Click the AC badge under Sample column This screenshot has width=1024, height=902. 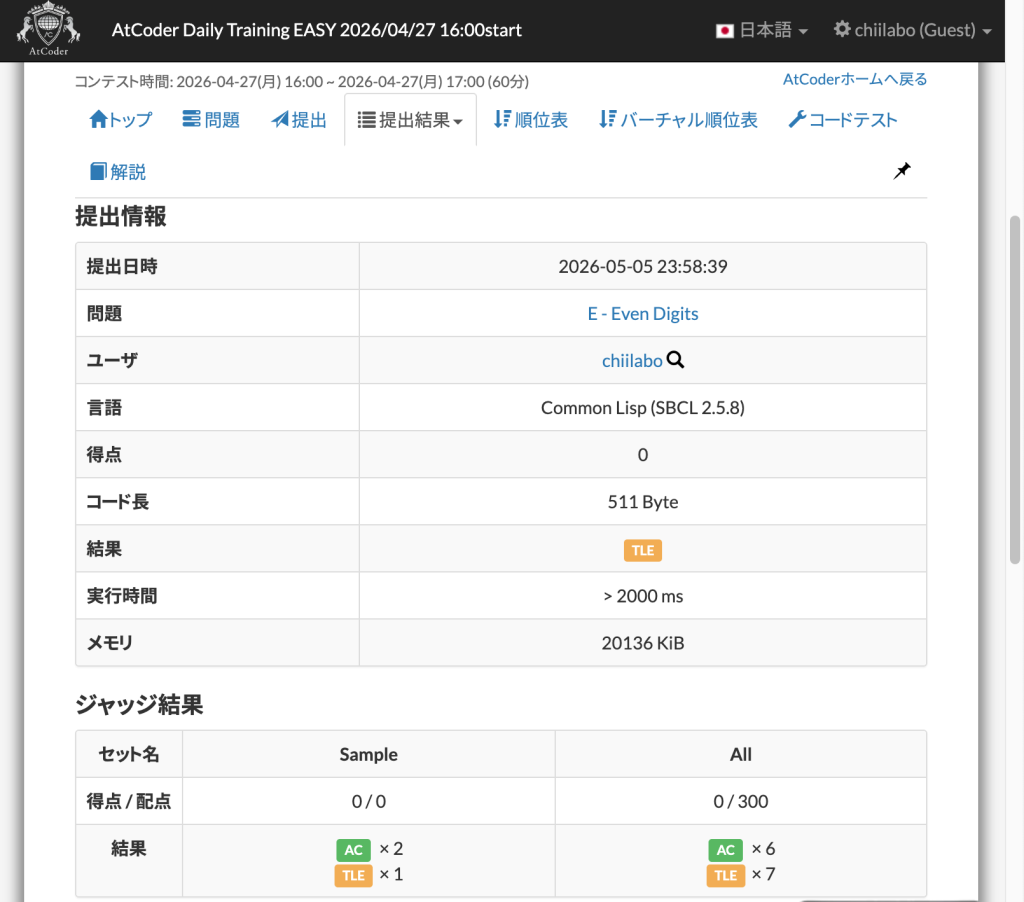353,850
